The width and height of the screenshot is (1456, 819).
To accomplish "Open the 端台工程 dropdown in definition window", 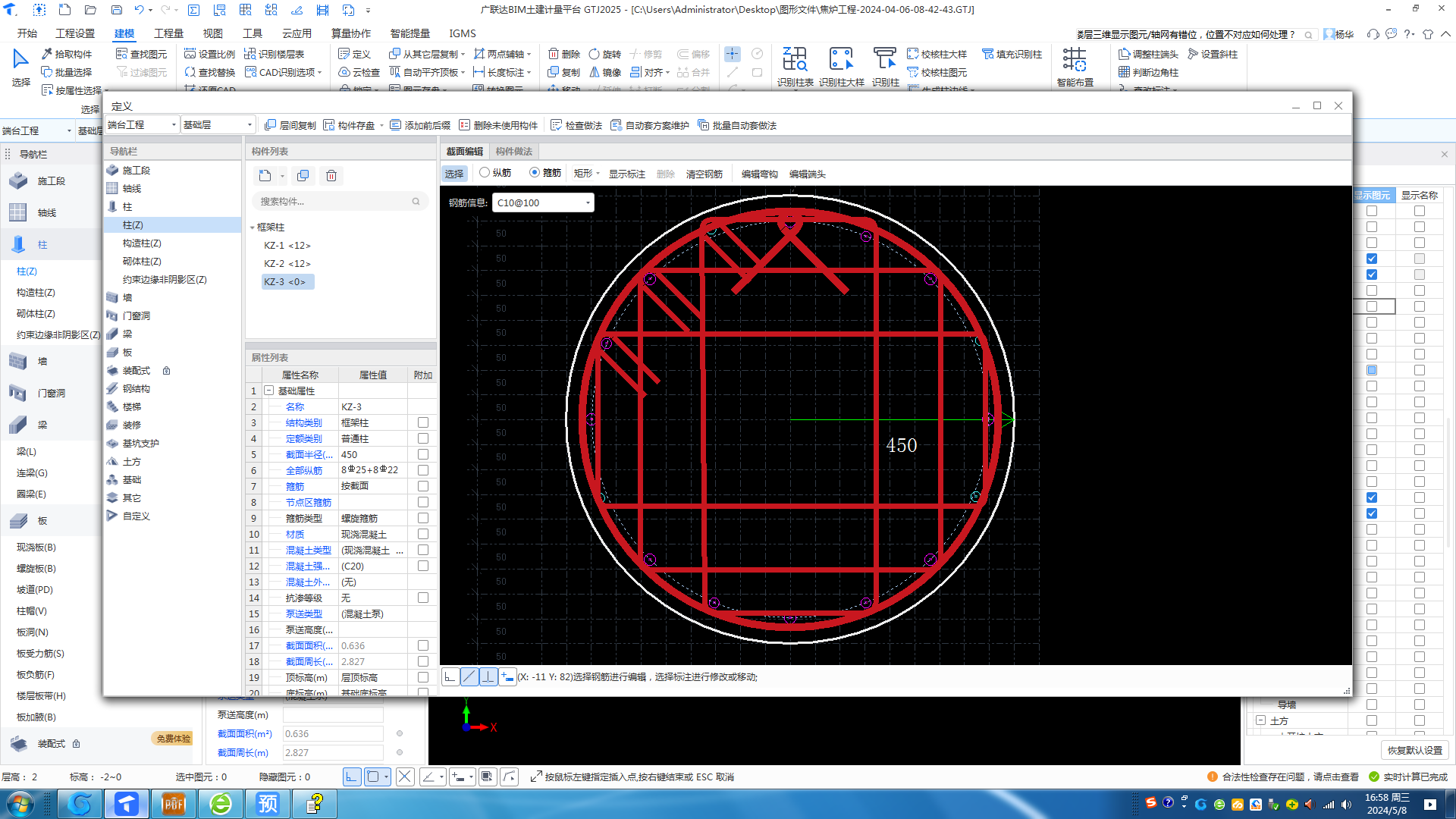I will (x=142, y=125).
